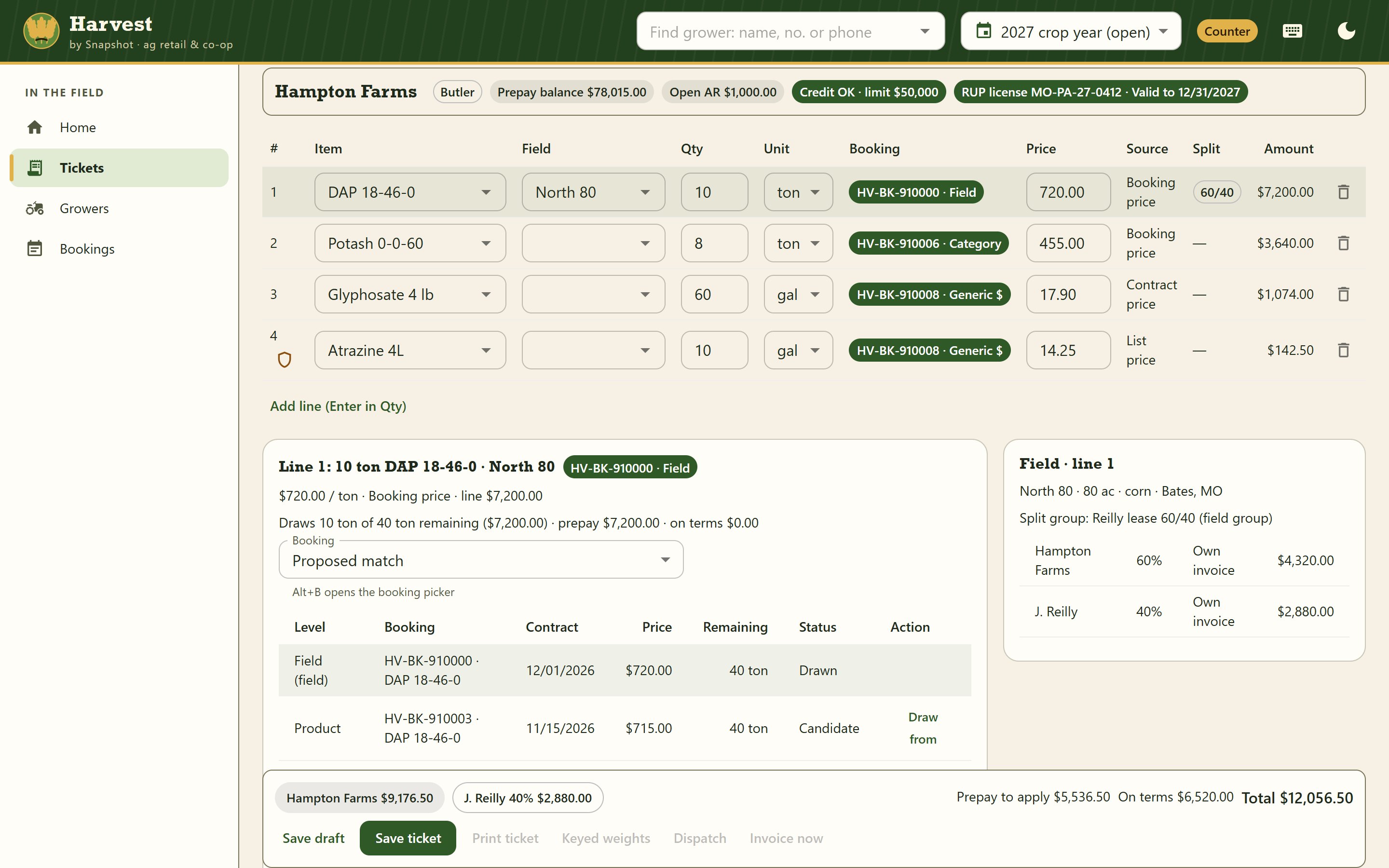Delete line 1 DAP 18-46-0 trash icon
This screenshot has width=1389, height=868.
pyautogui.click(x=1343, y=192)
